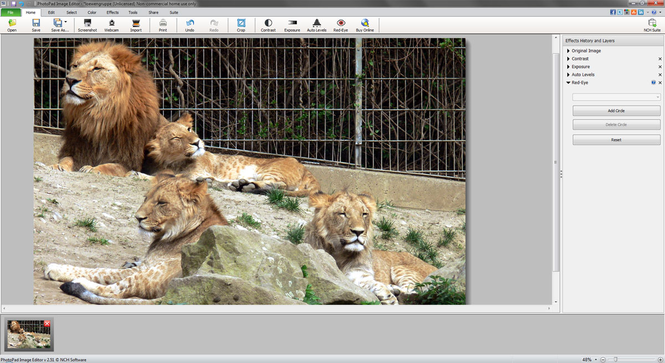The width and height of the screenshot is (665, 363).
Task: Select the Crop tool
Action: 241,25
